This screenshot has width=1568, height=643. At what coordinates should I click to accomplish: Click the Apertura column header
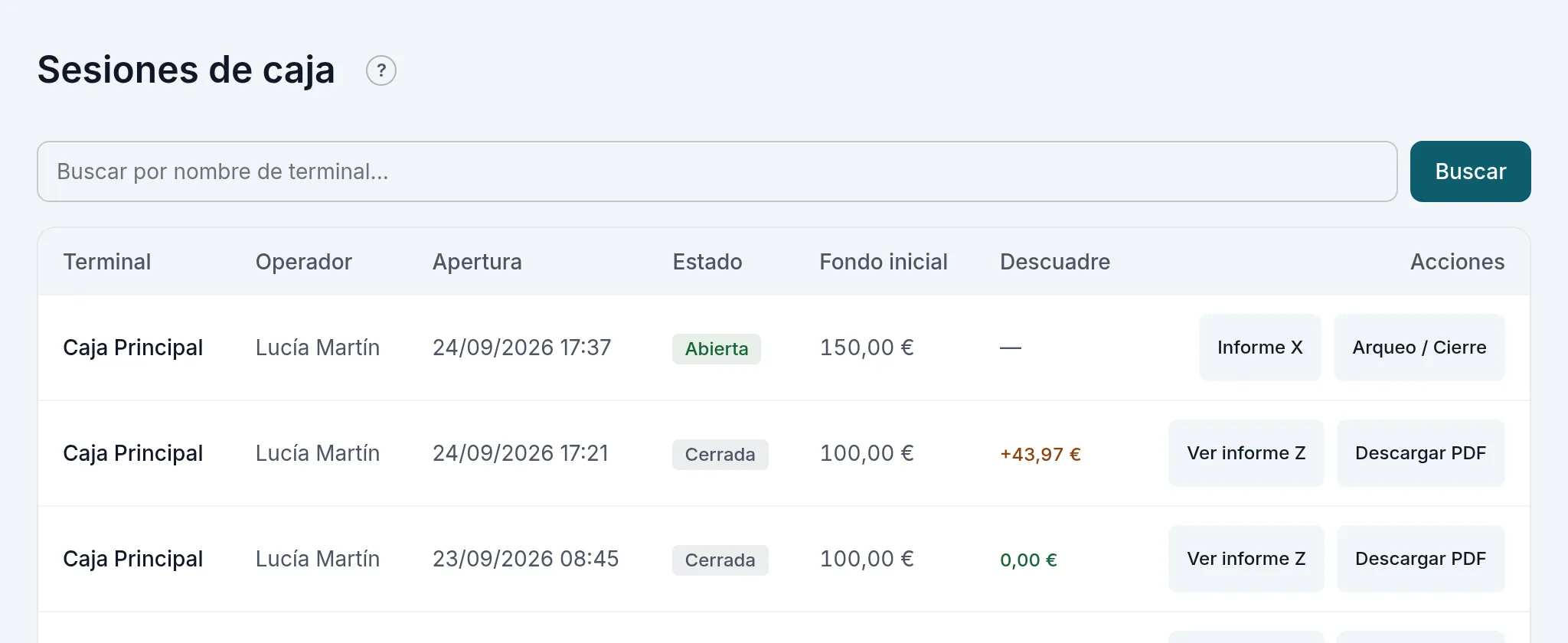pyautogui.click(x=477, y=262)
